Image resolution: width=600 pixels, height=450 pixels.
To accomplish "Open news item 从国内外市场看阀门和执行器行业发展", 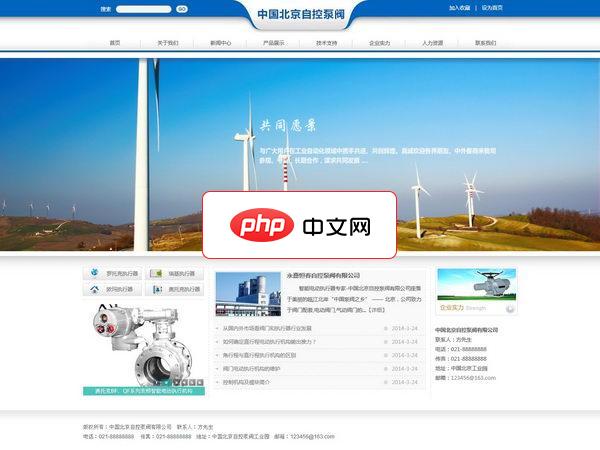I will point(267,328).
